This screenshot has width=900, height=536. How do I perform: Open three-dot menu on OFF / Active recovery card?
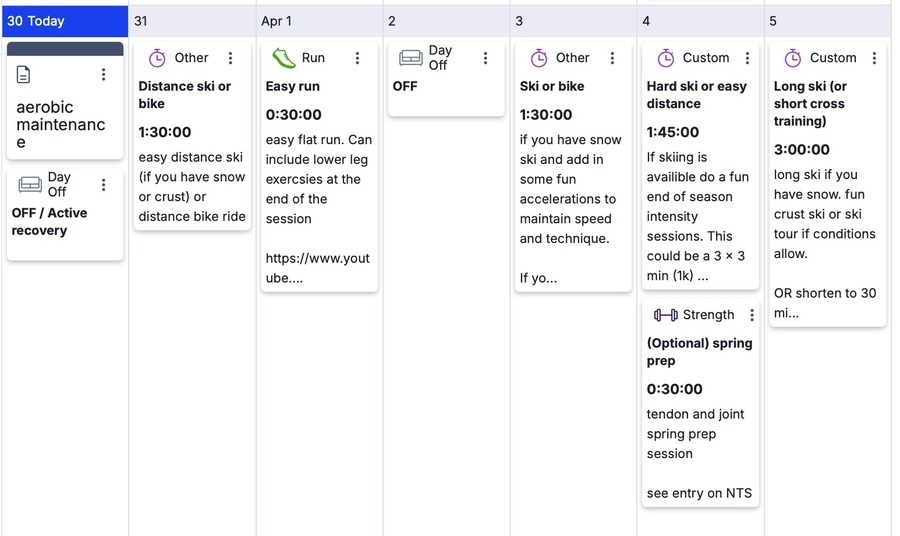point(103,185)
